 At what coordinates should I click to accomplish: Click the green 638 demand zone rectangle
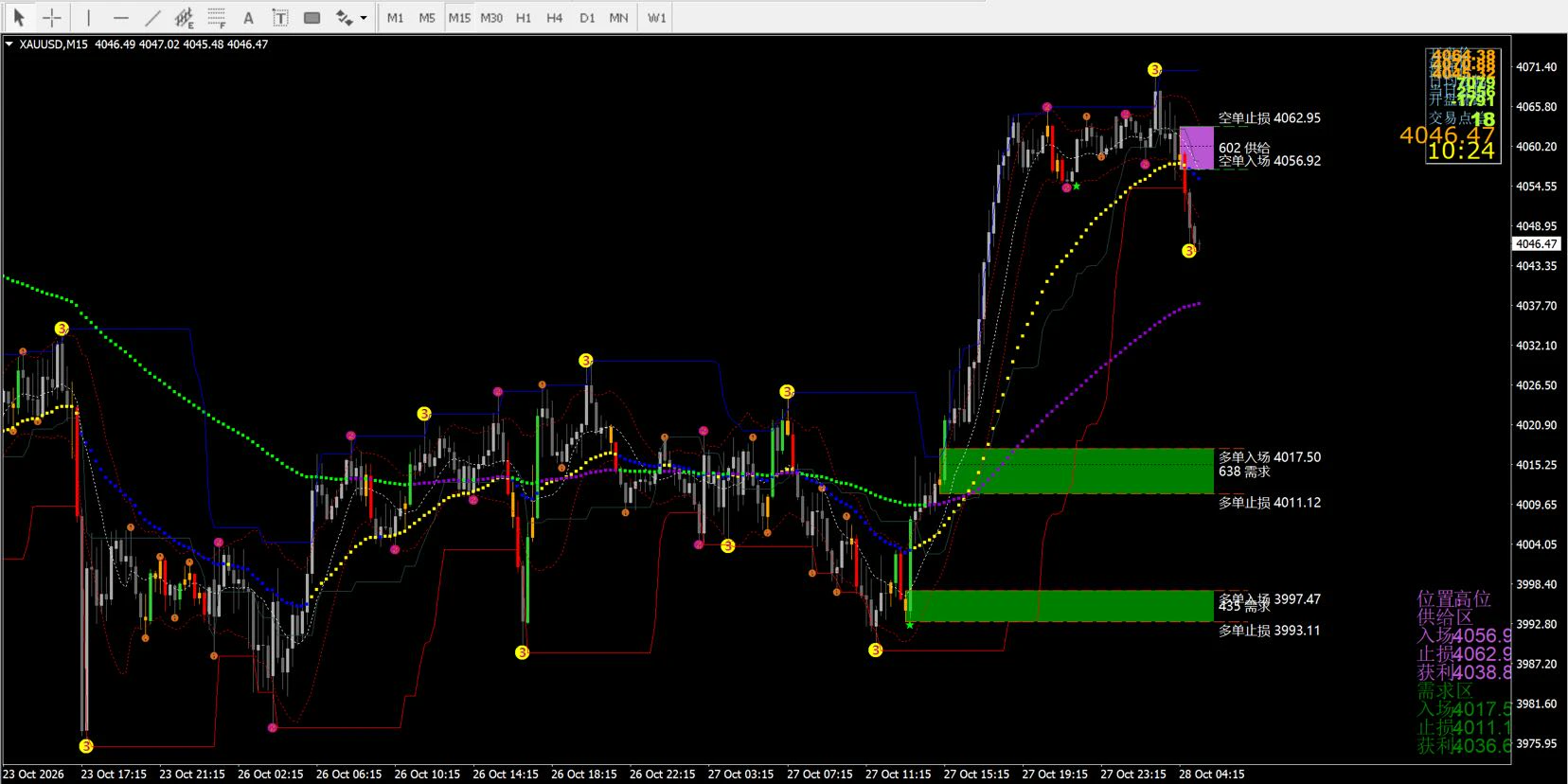(x=1077, y=471)
